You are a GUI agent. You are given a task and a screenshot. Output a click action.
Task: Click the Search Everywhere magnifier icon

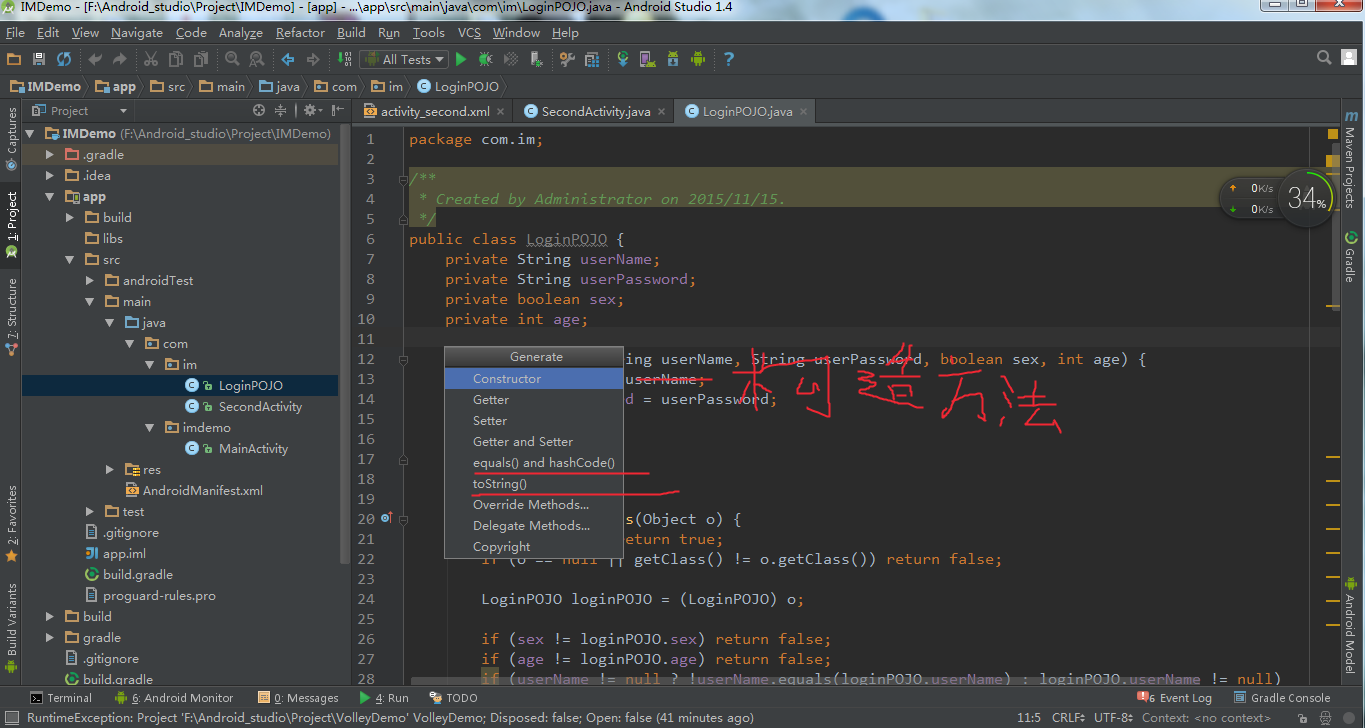point(1324,58)
